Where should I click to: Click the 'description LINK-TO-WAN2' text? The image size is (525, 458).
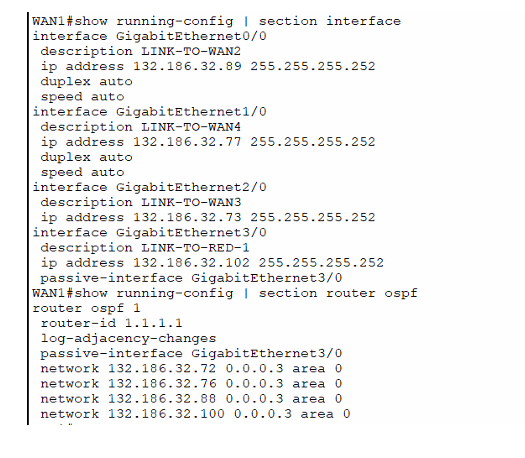(141, 52)
